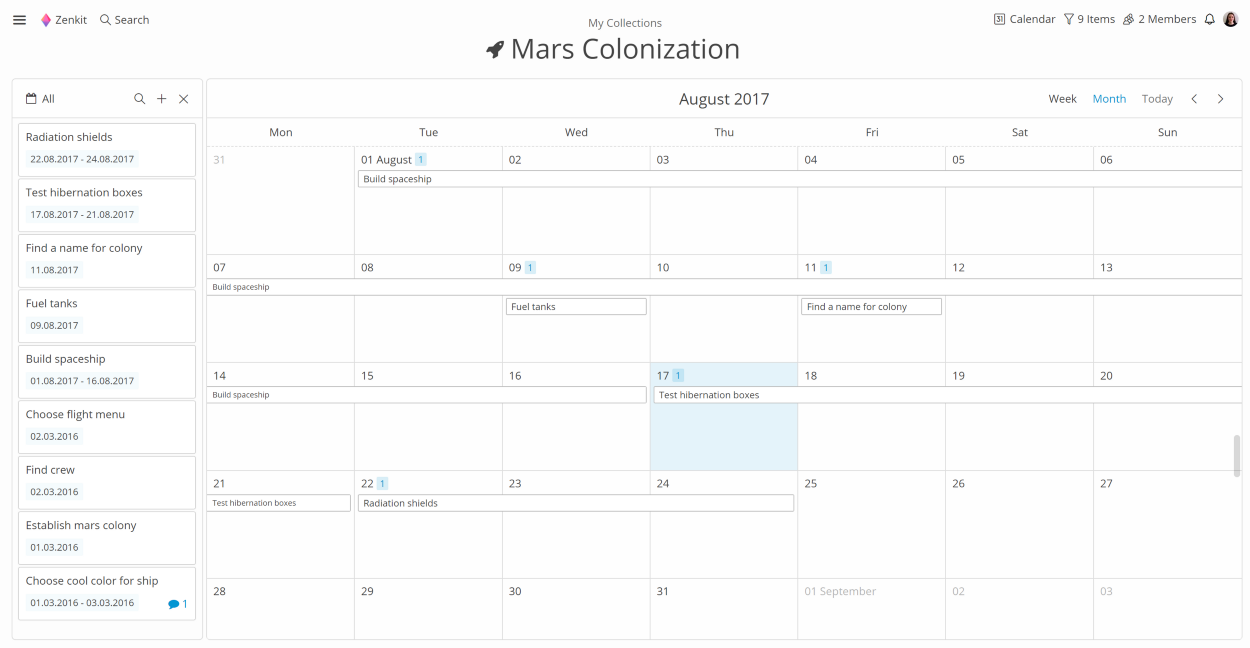Go to the next month
Viewport: 1250px width, 648px height.
point(1220,99)
